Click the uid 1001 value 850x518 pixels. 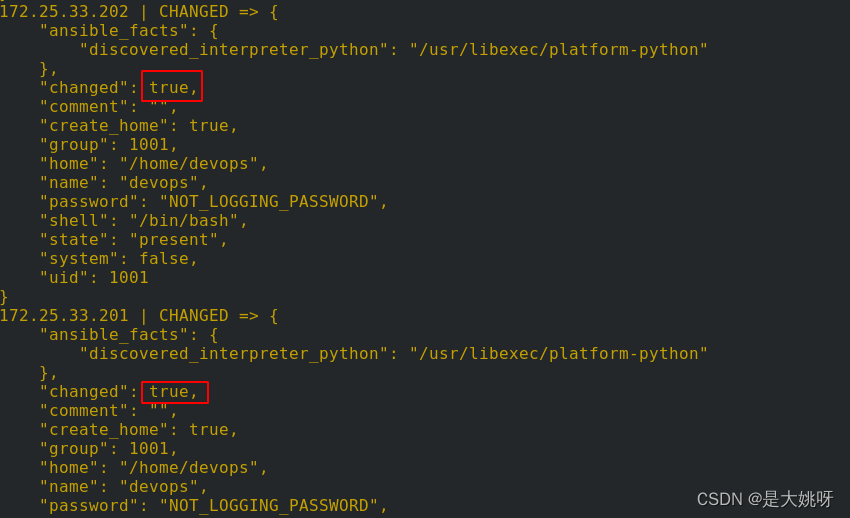[x=128, y=277]
